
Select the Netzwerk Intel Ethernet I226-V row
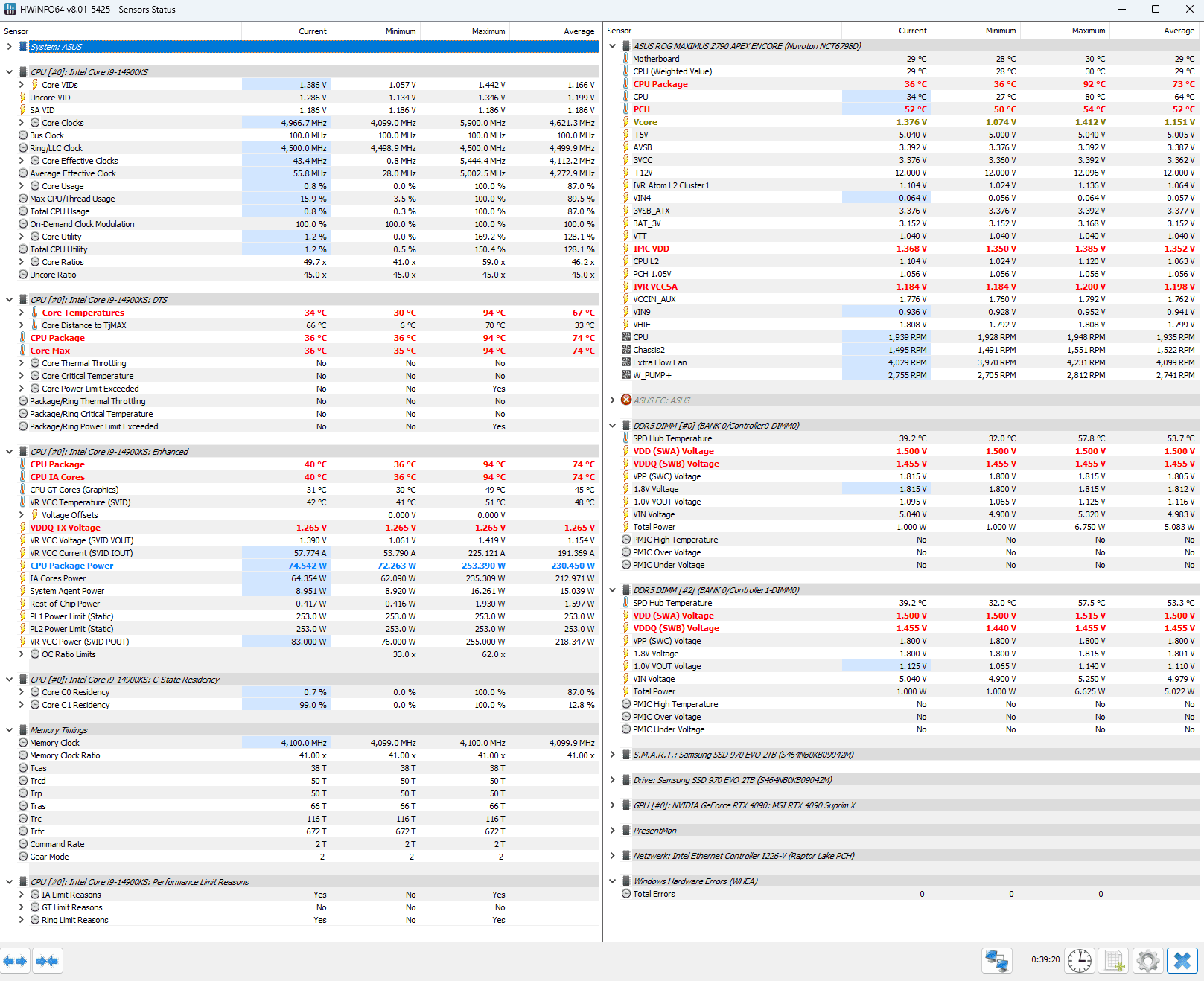903,856
